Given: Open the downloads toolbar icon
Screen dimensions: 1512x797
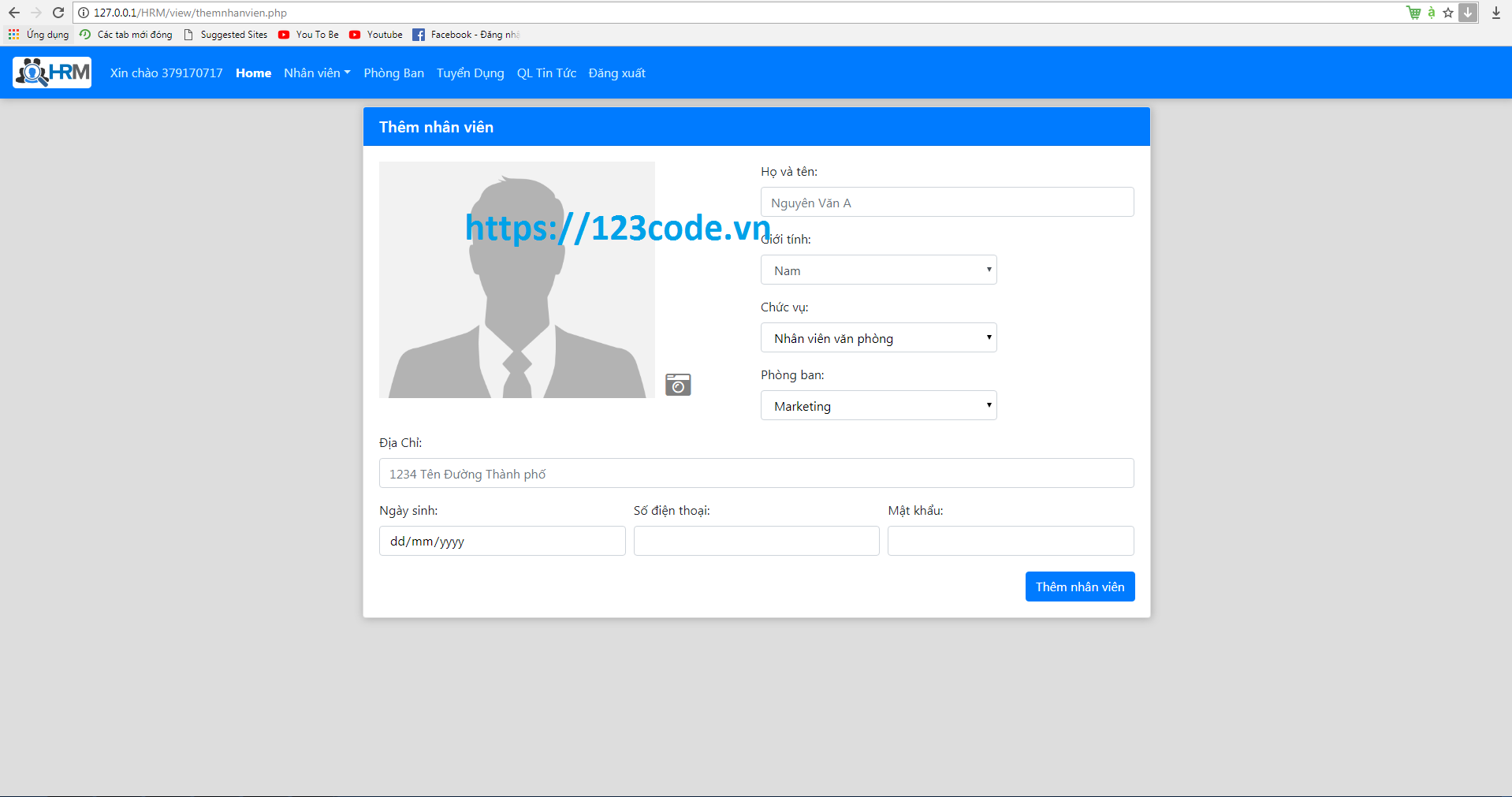Looking at the screenshot, I should coord(1495,13).
